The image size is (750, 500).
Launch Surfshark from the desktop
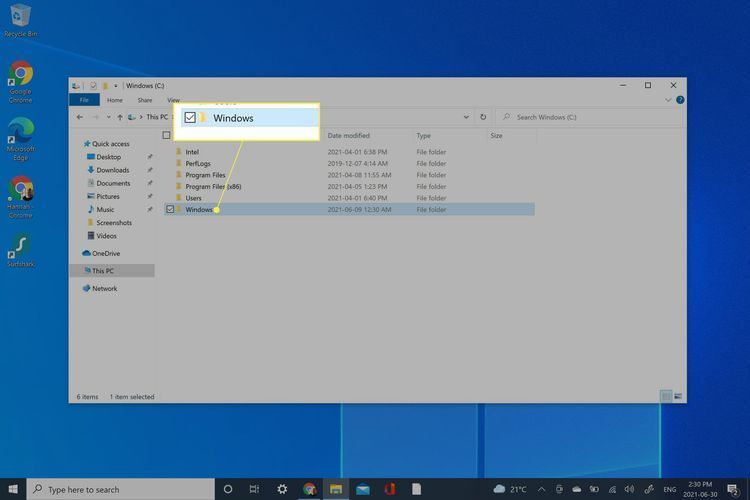20,248
